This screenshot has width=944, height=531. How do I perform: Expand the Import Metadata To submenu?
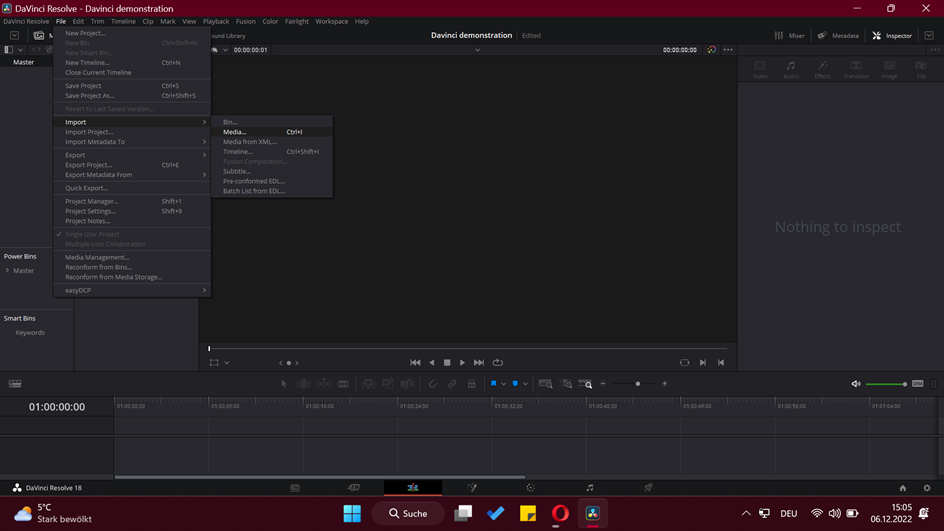click(x=132, y=142)
